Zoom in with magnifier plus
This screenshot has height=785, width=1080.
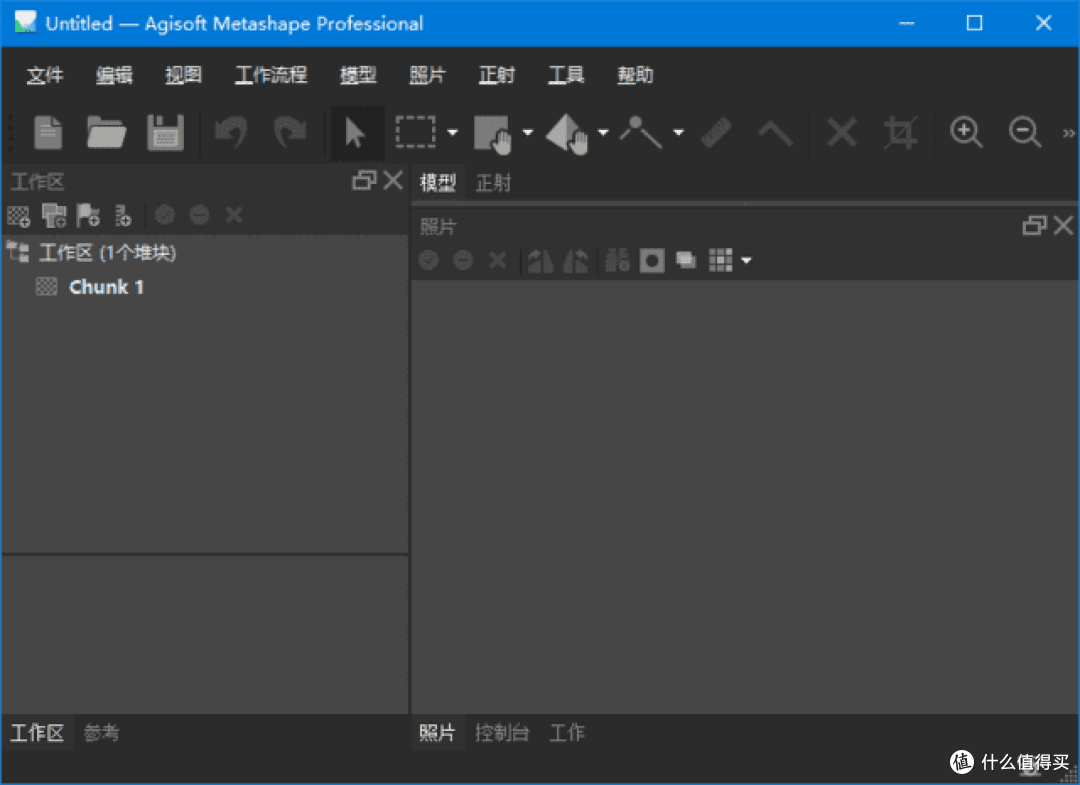click(x=966, y=132)
